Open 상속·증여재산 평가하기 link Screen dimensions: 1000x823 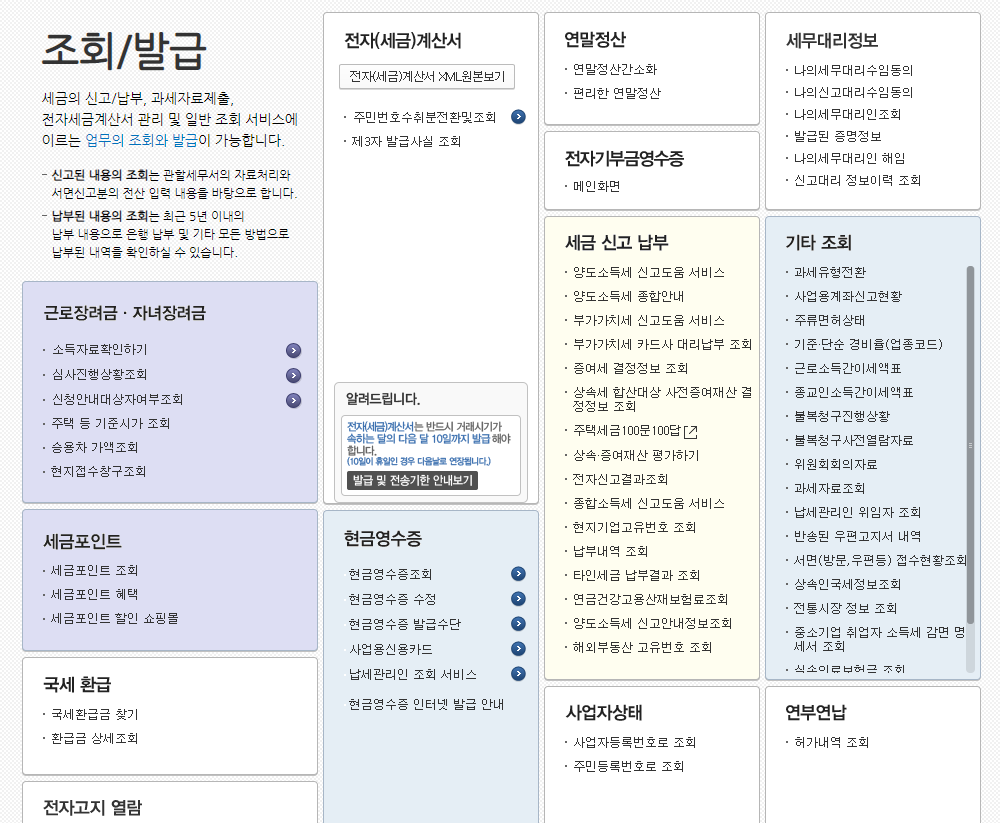[636, 456]
